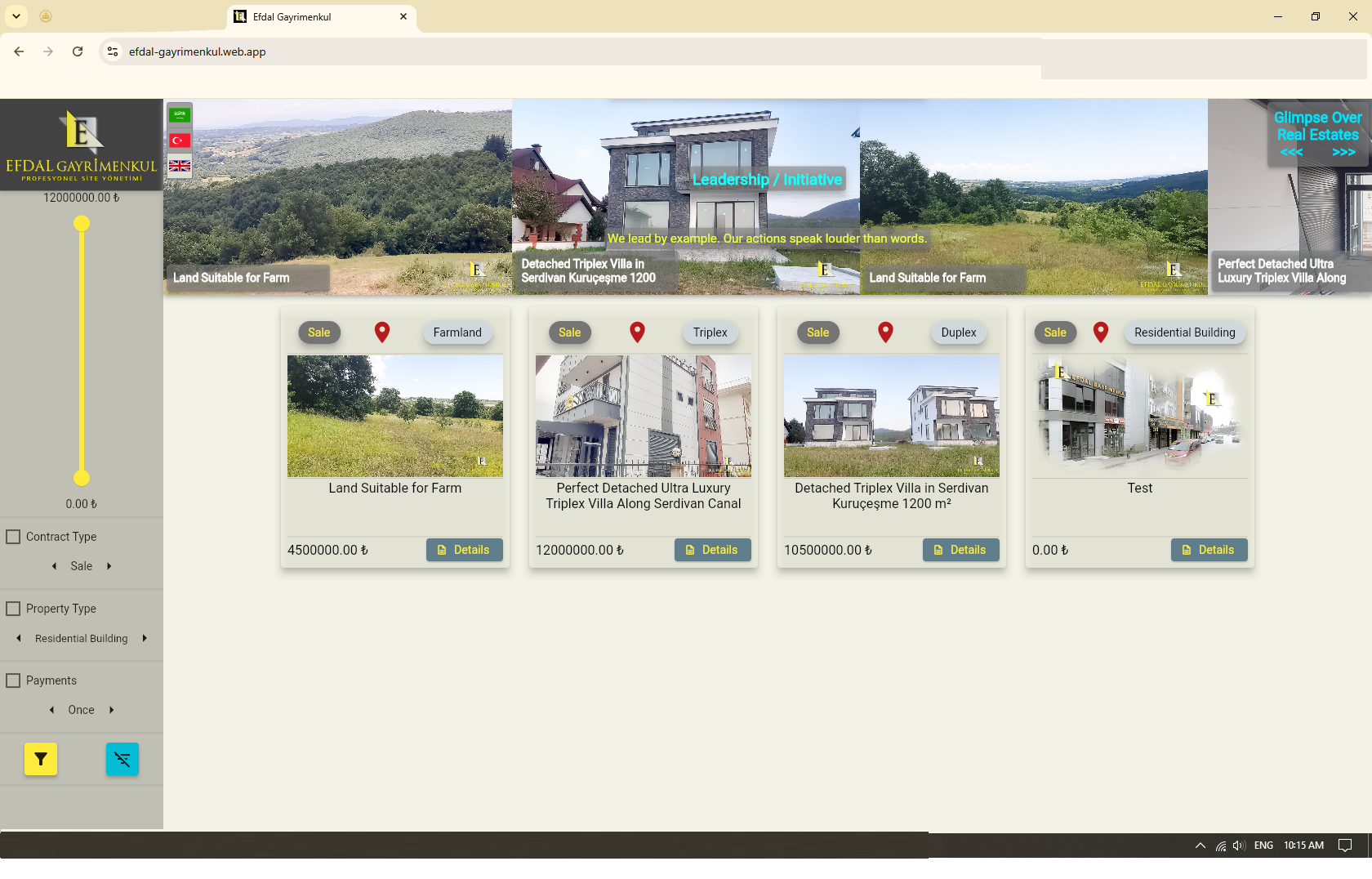This screenshot has width=1372, height=879.
Task: Select Sale tag on Residential Building card
Action: [x=1055, y=332]
